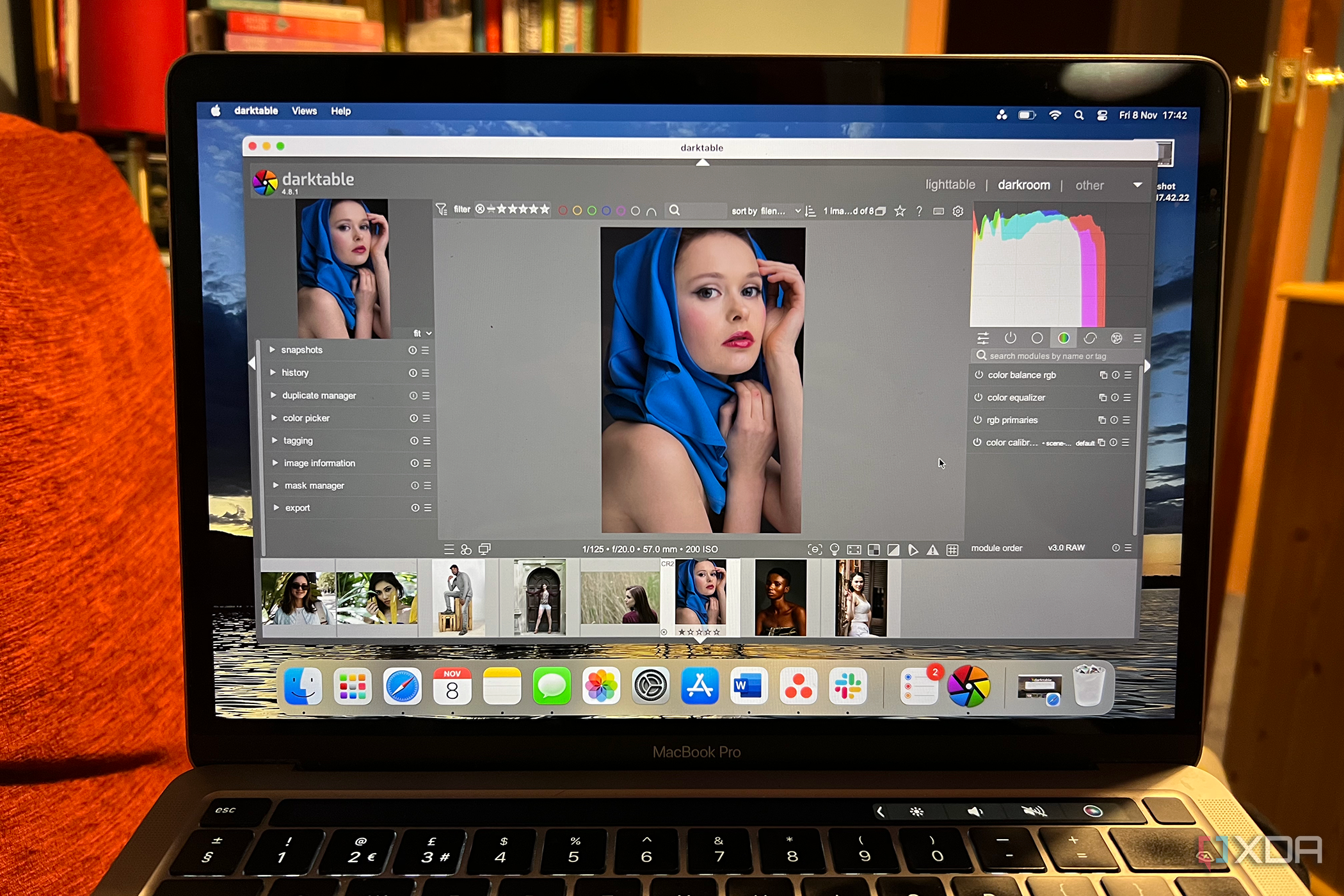Show the color module group tab
The width and height of the screenshot is (1344, 896).
coord(1063,338)
